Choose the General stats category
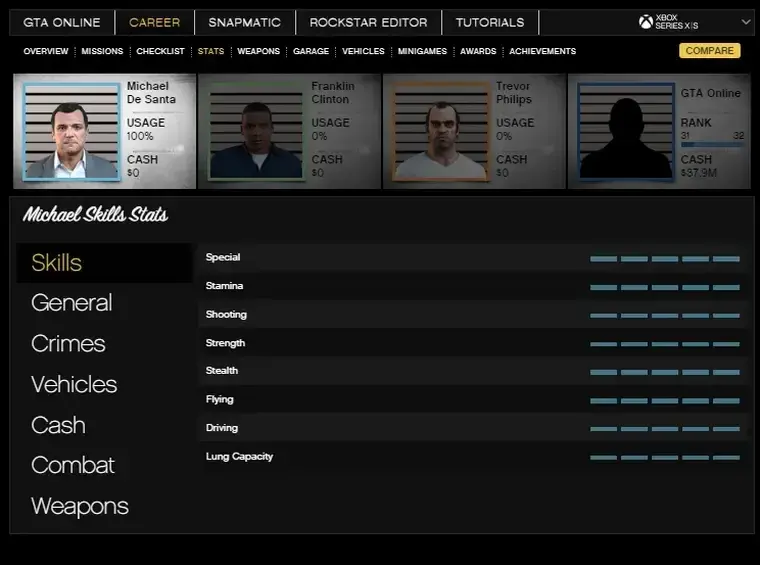This screenshot has height=565, width=760. click(x=72, y=303)
